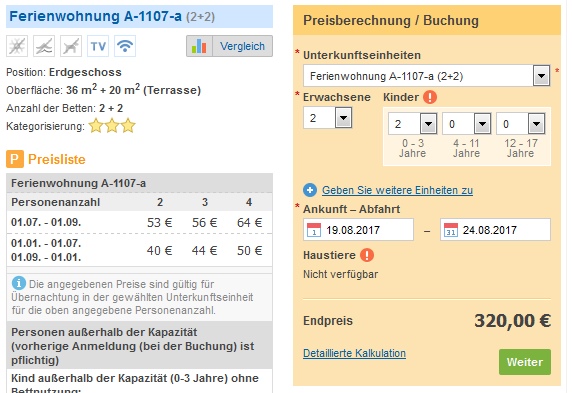Click the blue plus icon to add units
Viewport: 572px width, 393px height.
[x=310, y=190]
